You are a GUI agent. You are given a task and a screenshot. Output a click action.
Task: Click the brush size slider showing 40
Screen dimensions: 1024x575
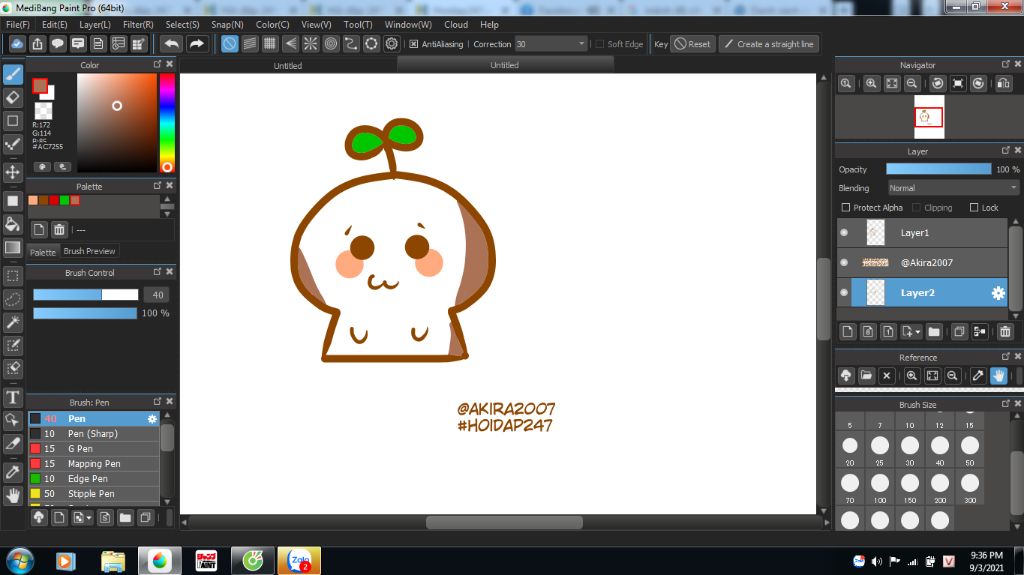[x=86, y=295]
